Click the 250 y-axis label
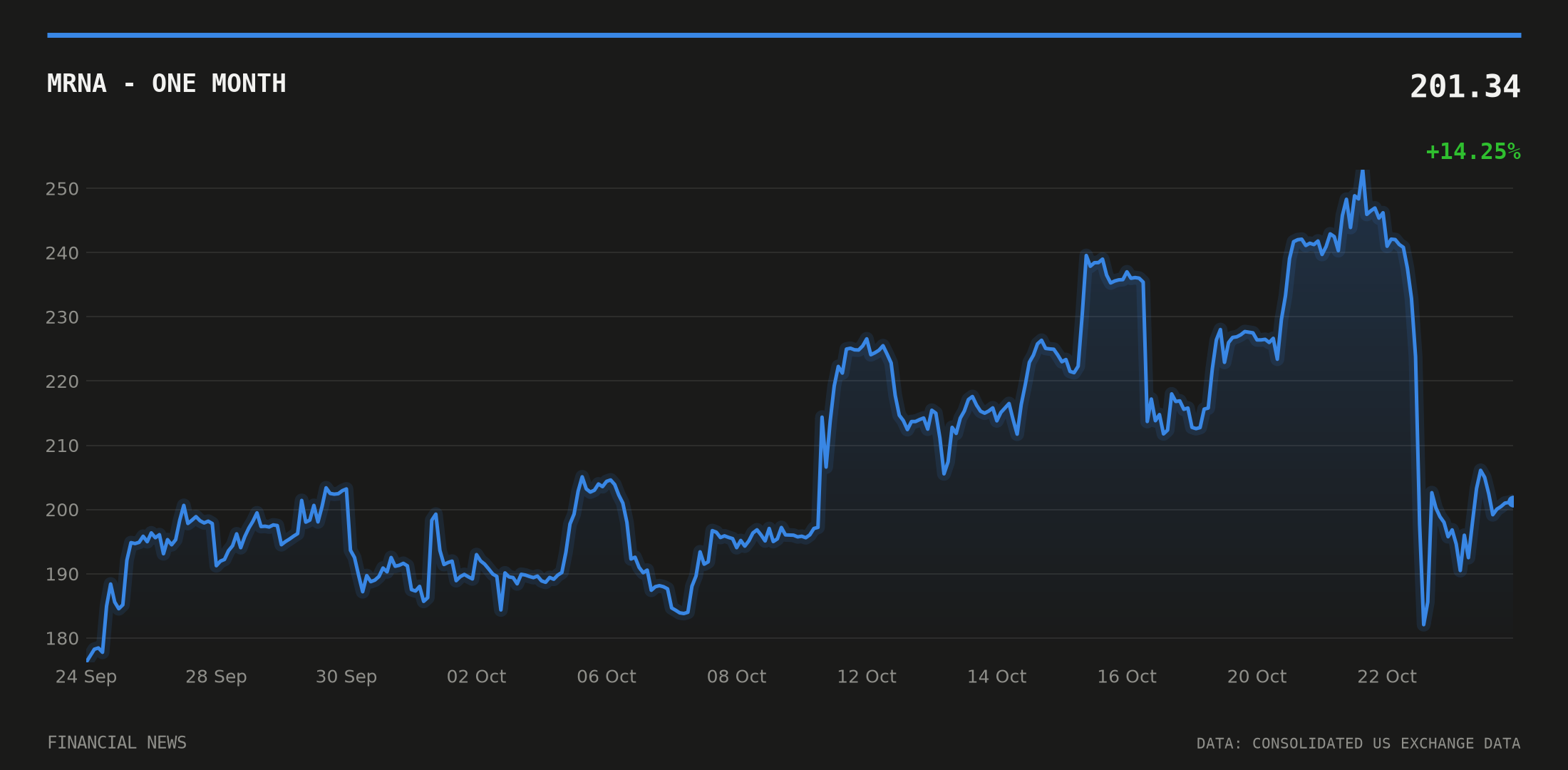The image size is (1568, 770). point(62,189)
